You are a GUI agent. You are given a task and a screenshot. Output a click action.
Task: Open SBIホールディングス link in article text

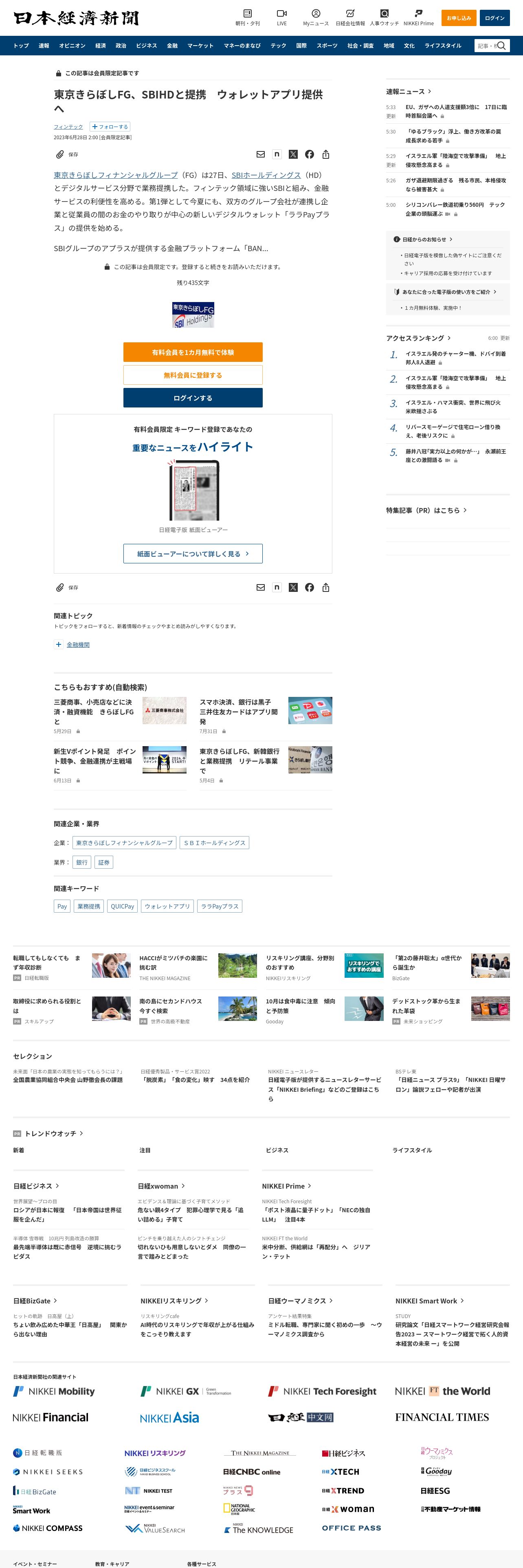pos(266,175)
